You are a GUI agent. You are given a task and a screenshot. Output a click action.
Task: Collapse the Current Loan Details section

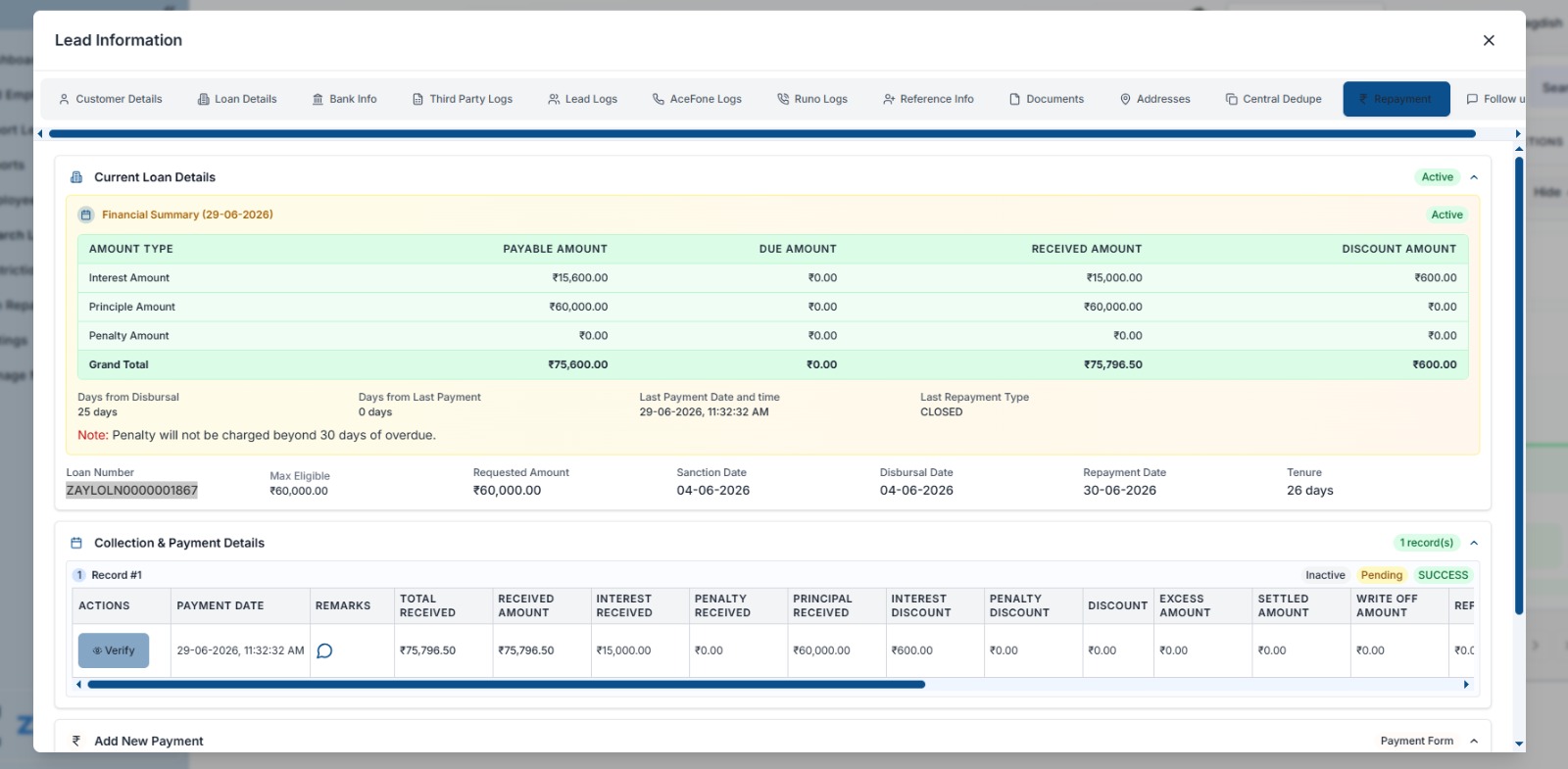pyautogui.click(x=1474, y=177)
